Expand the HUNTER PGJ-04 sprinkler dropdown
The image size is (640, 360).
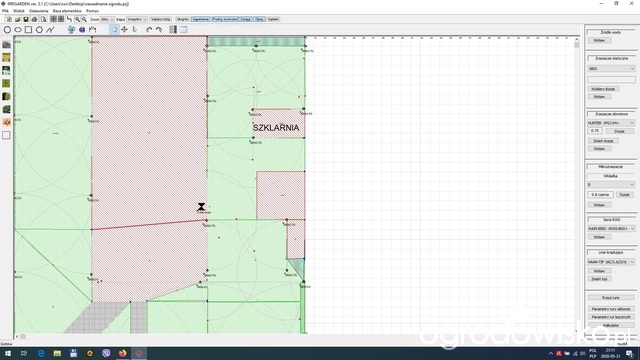click(x=611, y=123)
